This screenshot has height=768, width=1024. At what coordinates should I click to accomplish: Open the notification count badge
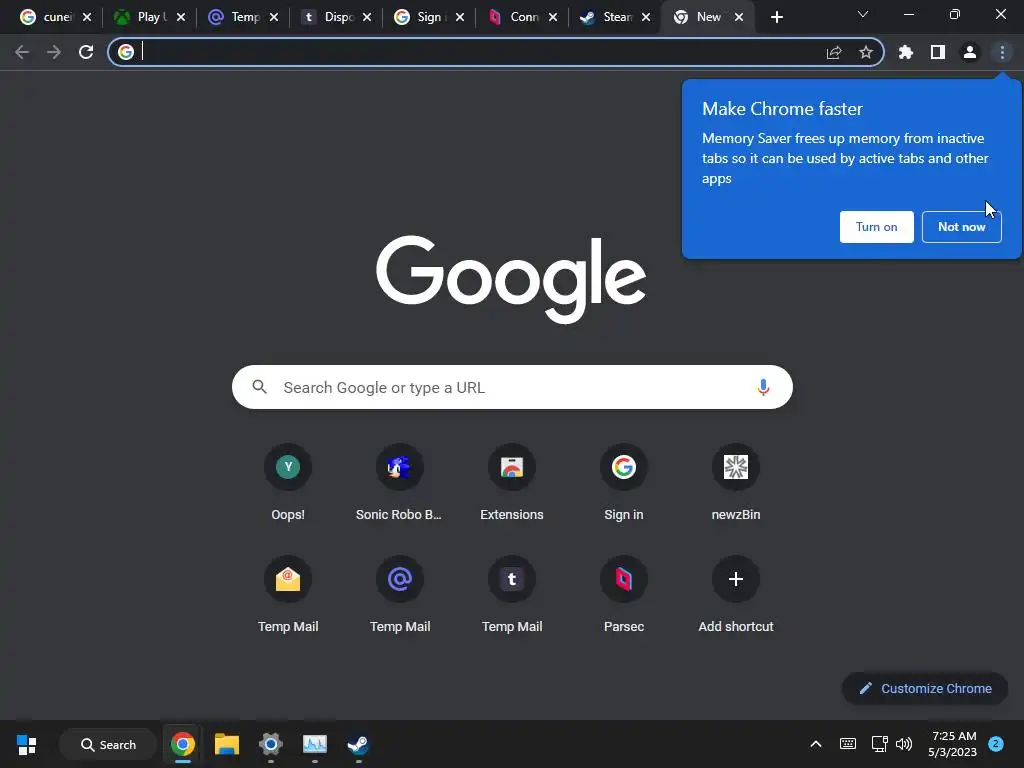point(996,744)
